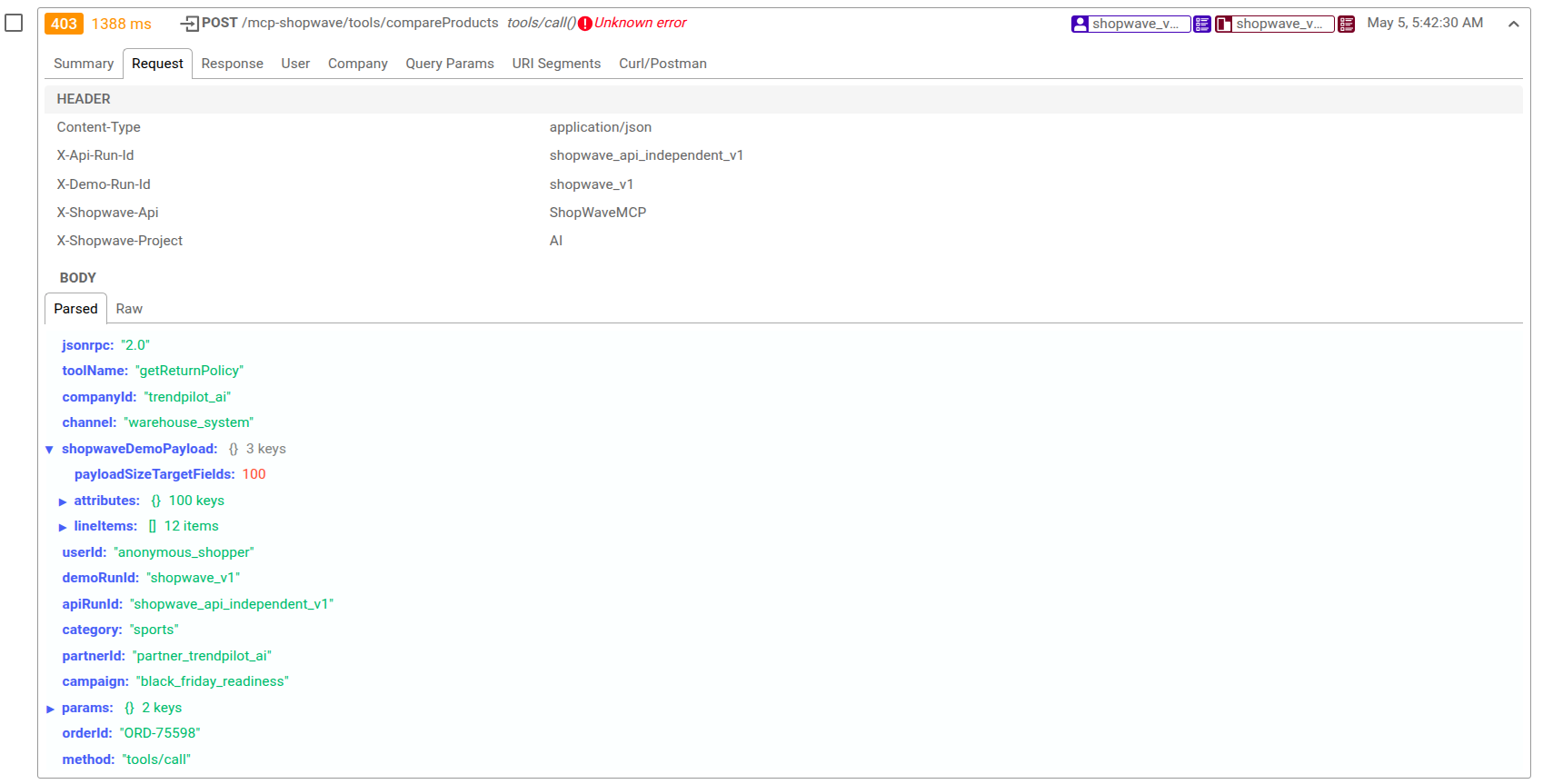Click the purple user events list icon
Image resolution: width=1543 pixels, height=784 pixels.
click(x=1202, y=24)
